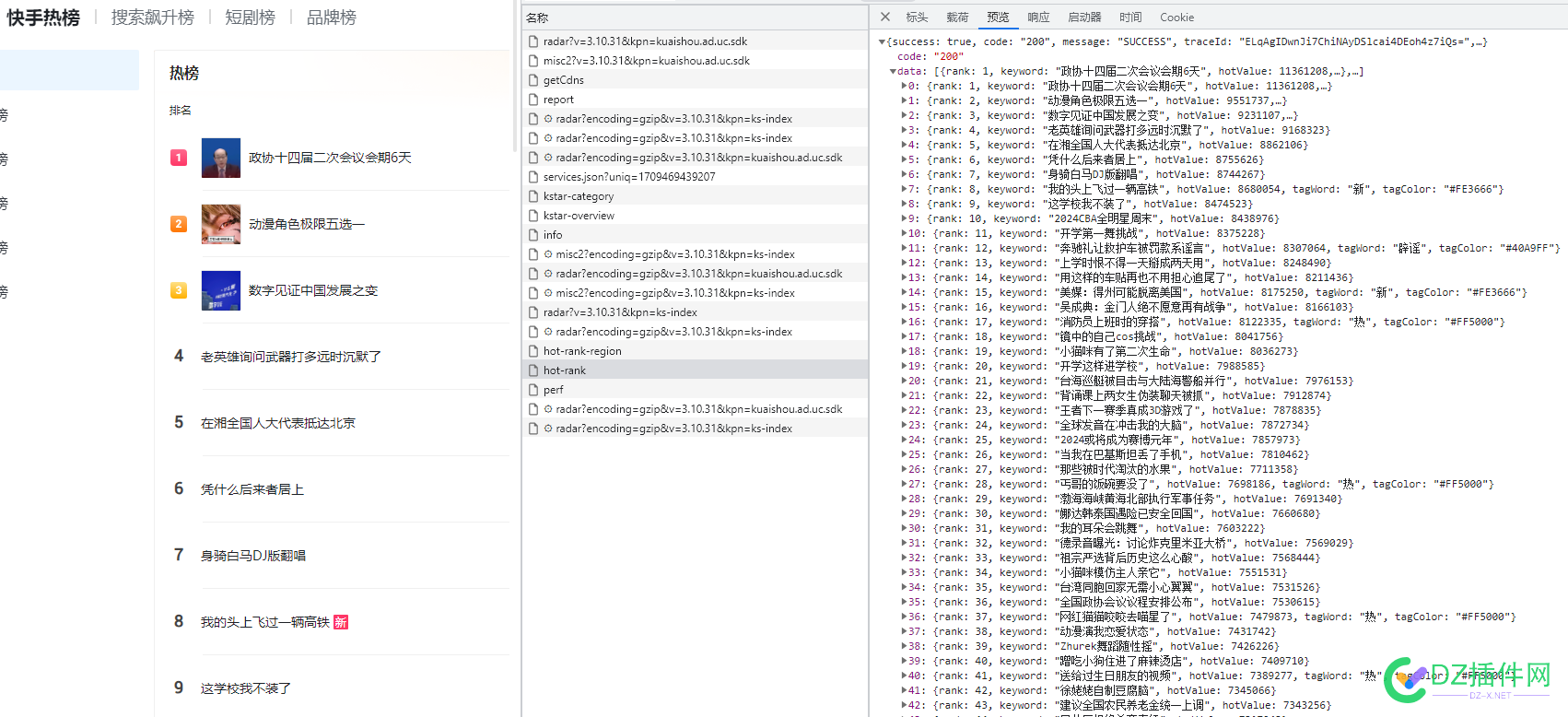This screenshot has width=1568, height=717.
Task: Collapse the root JSON success object
Action: 882,41
